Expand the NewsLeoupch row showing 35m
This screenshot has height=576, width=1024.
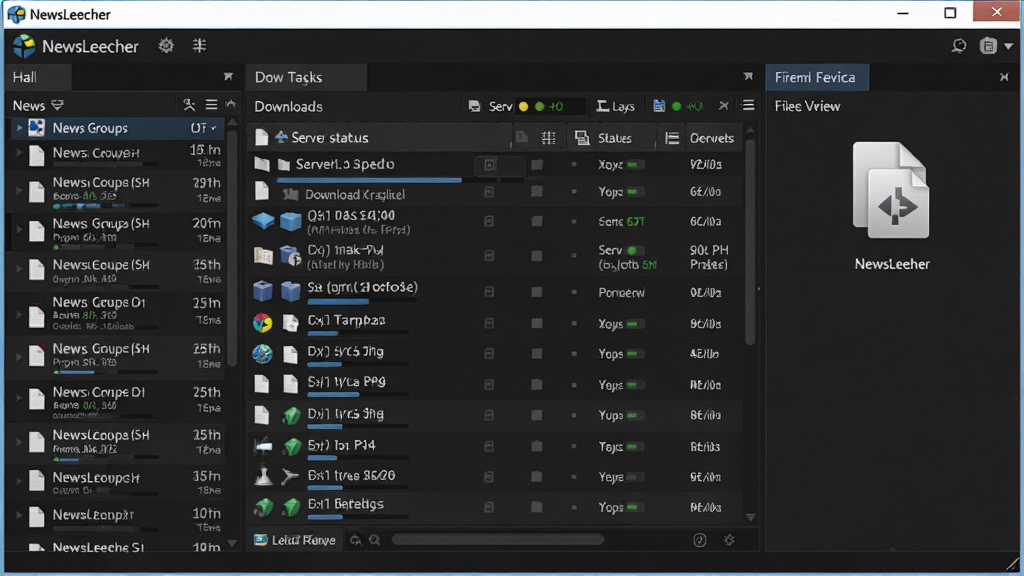[x=19, y=481]
